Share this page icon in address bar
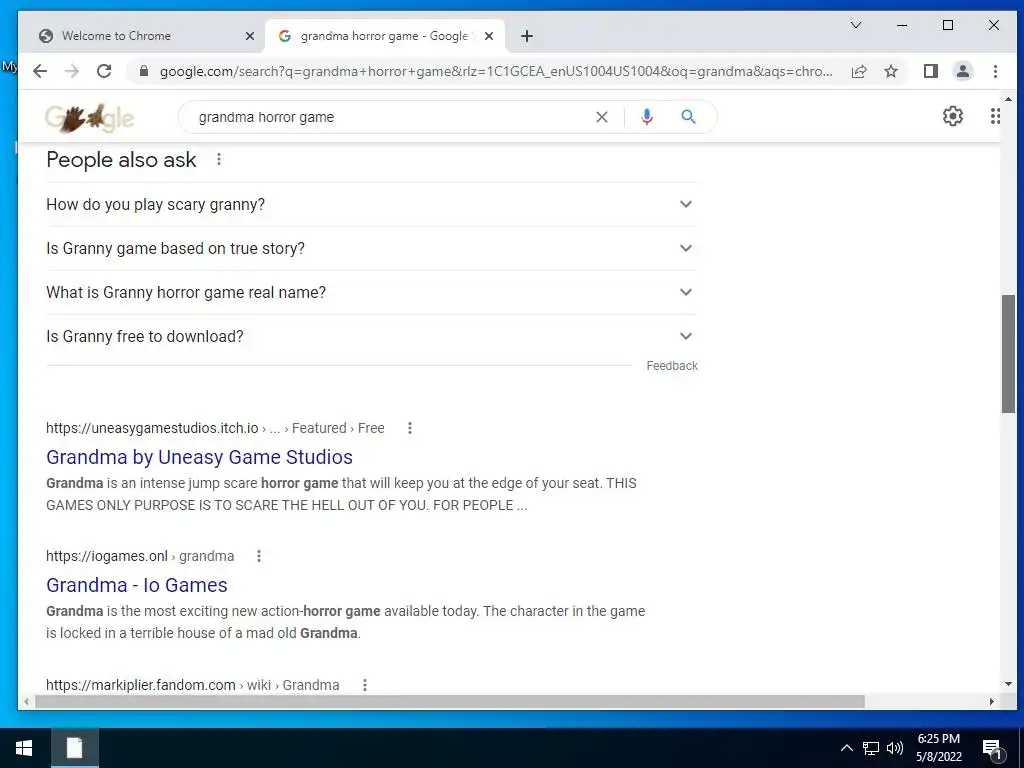Image resolution: width=1024 pixels, height=768 pixels. (x=859, y=71)
